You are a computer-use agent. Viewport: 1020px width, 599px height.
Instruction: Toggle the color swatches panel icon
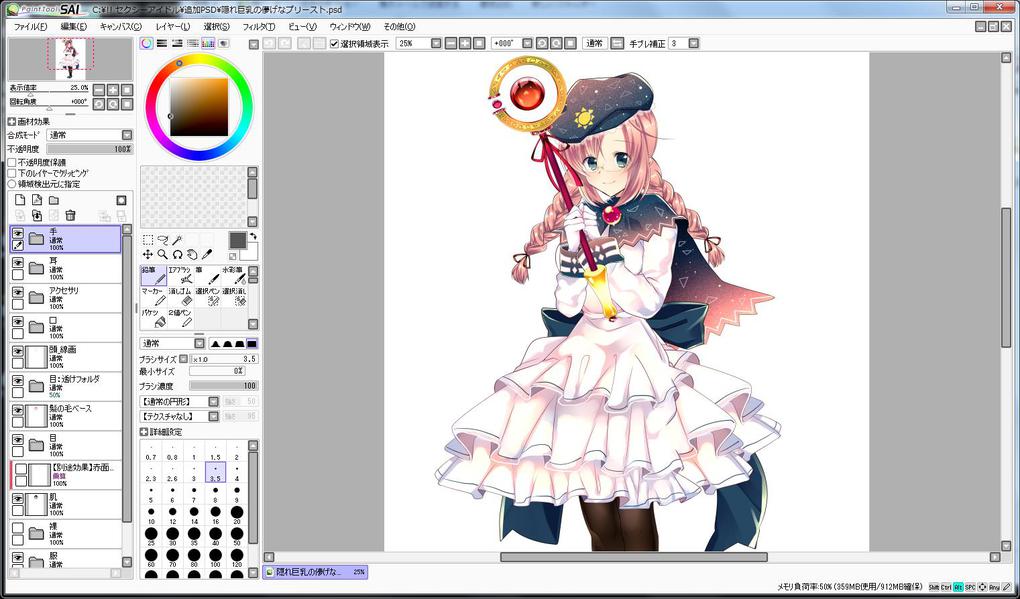(208, 44)
